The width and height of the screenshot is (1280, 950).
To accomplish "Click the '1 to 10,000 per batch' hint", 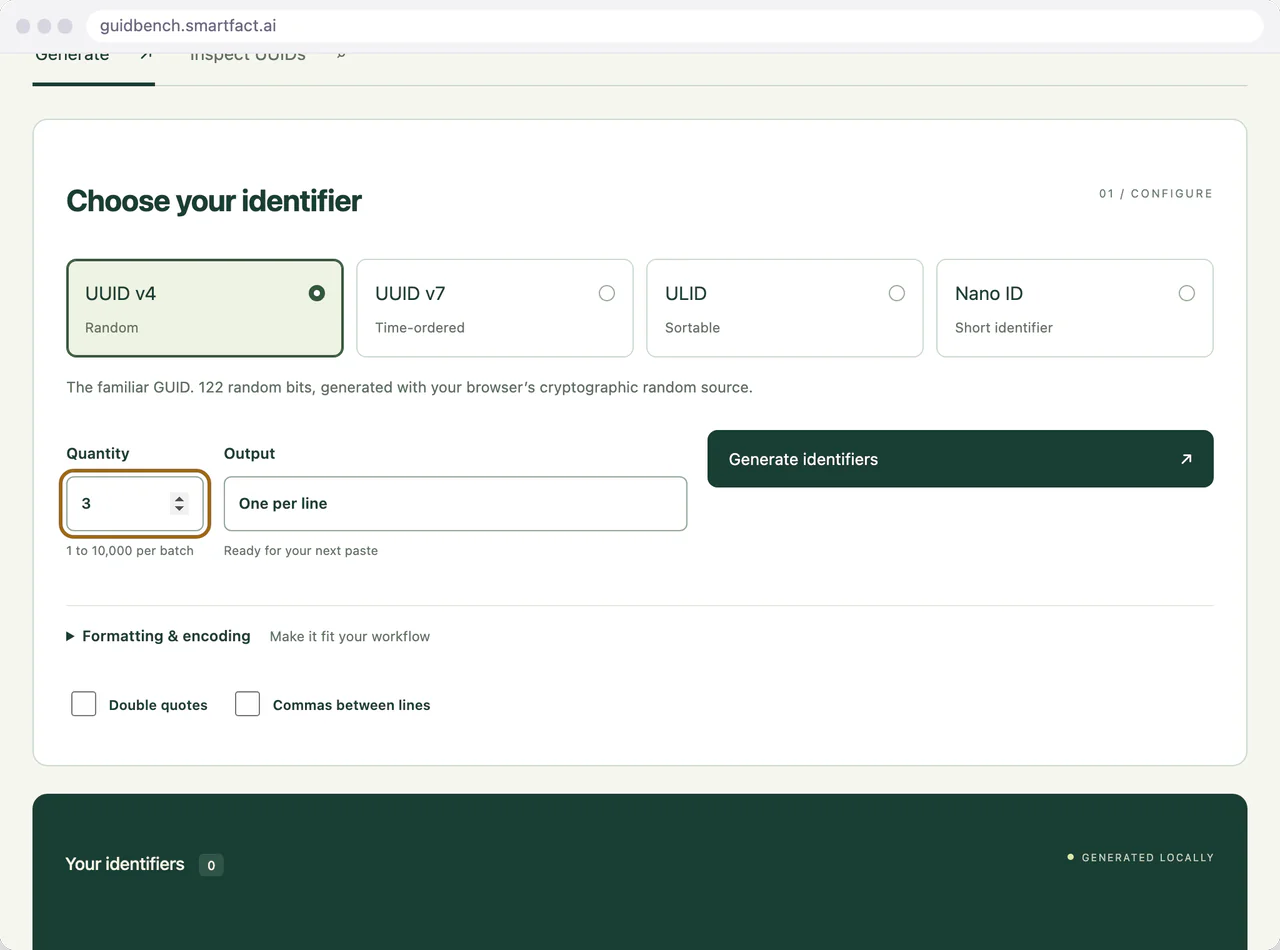I will coord(130,550).
